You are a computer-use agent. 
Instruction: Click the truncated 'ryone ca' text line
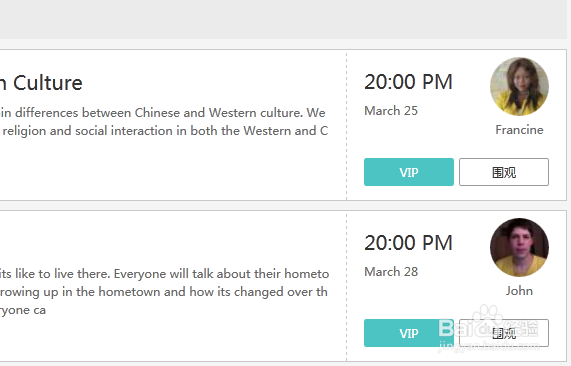(23, 310)
